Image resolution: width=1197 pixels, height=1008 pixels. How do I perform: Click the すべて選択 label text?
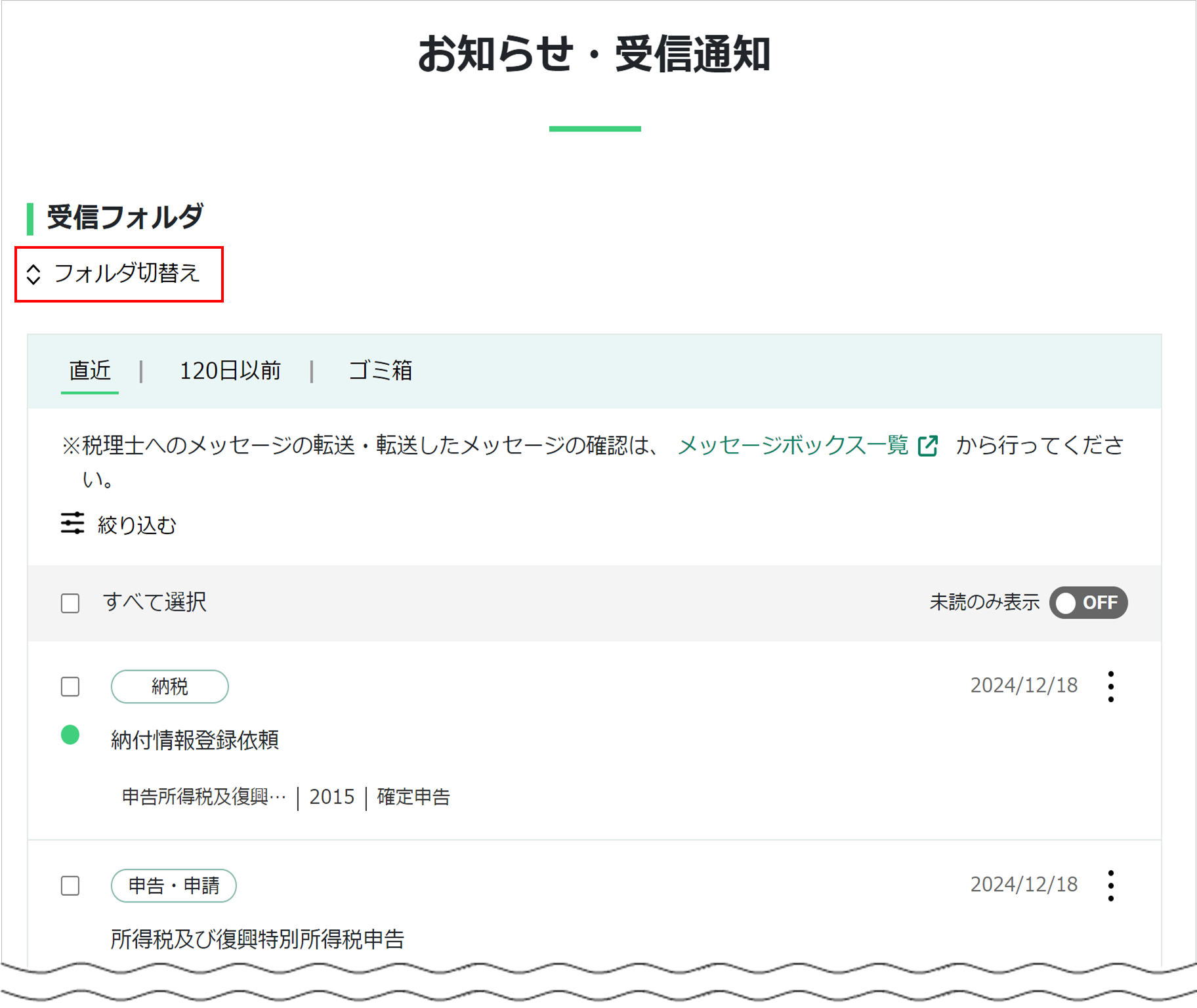click(x=155, y=602)
